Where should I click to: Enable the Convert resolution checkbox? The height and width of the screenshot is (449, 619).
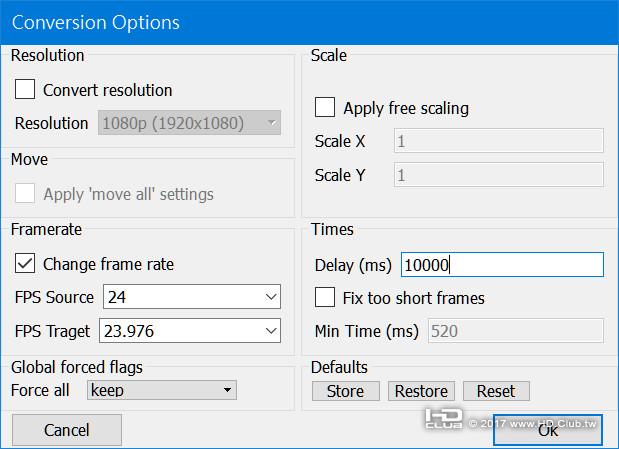point(25,90)
